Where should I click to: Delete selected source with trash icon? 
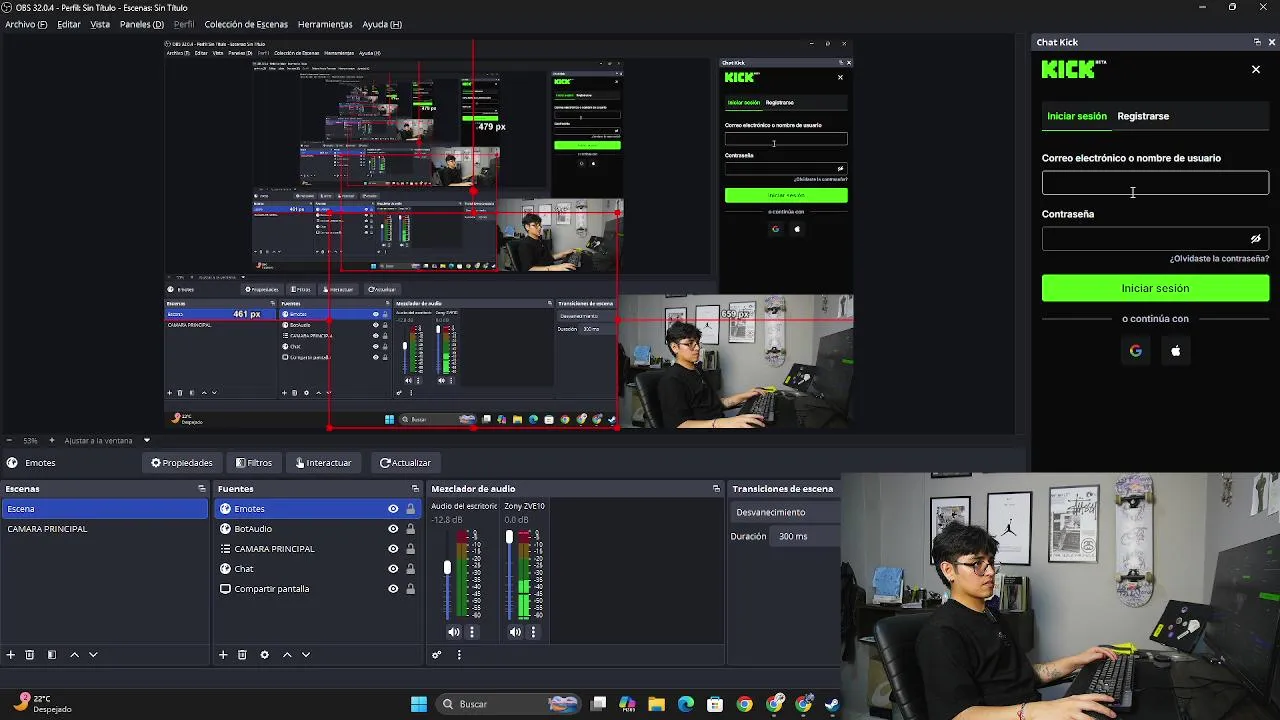pos(242,655)
